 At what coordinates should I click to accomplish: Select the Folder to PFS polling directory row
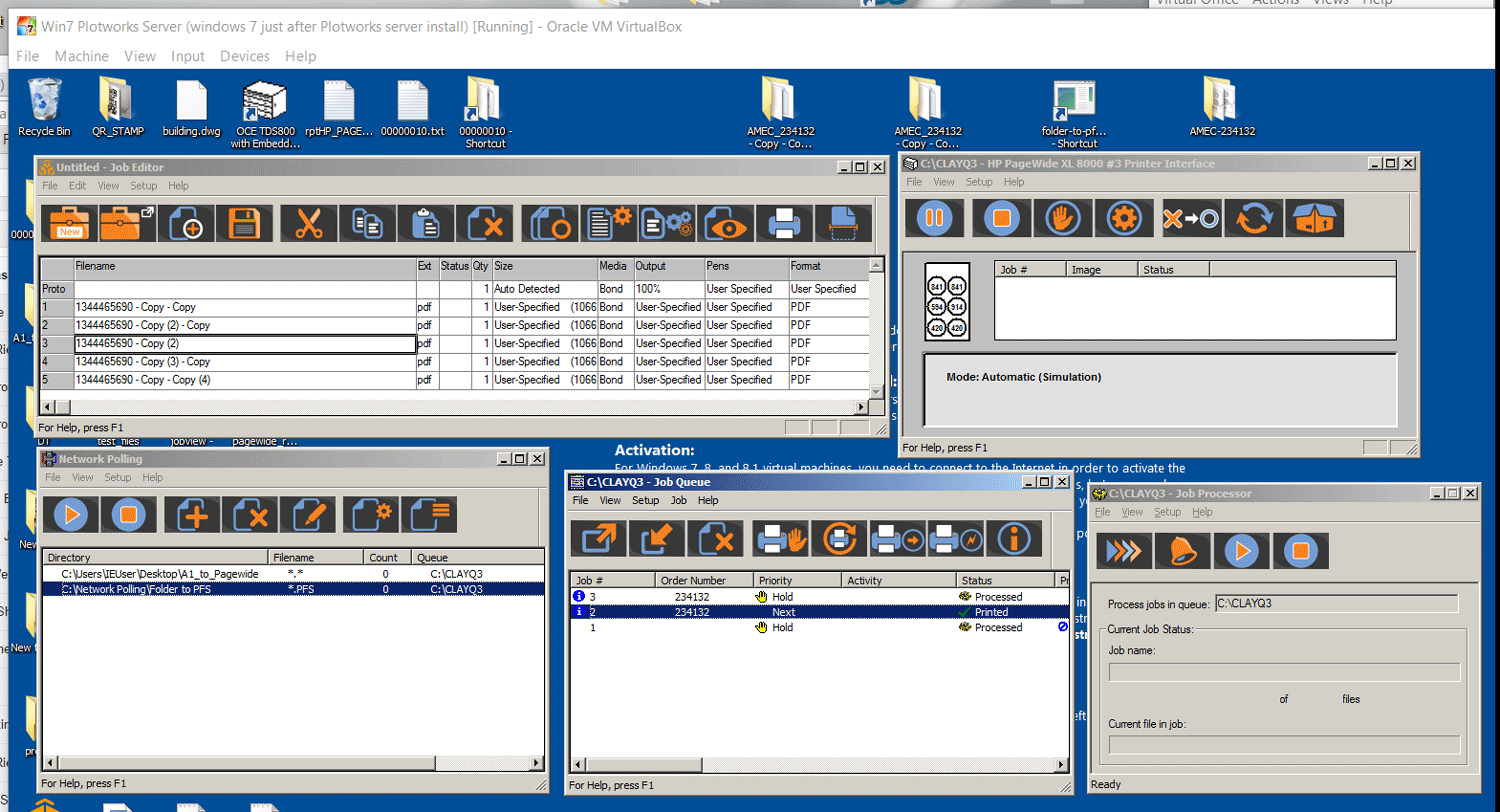click(x=293, y=589)
